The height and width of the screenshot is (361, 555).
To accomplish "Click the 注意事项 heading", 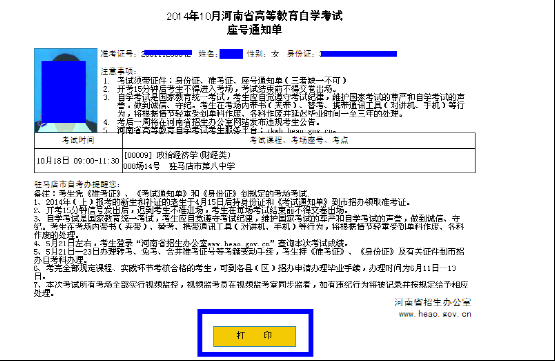I will click(x=119, y=71).
